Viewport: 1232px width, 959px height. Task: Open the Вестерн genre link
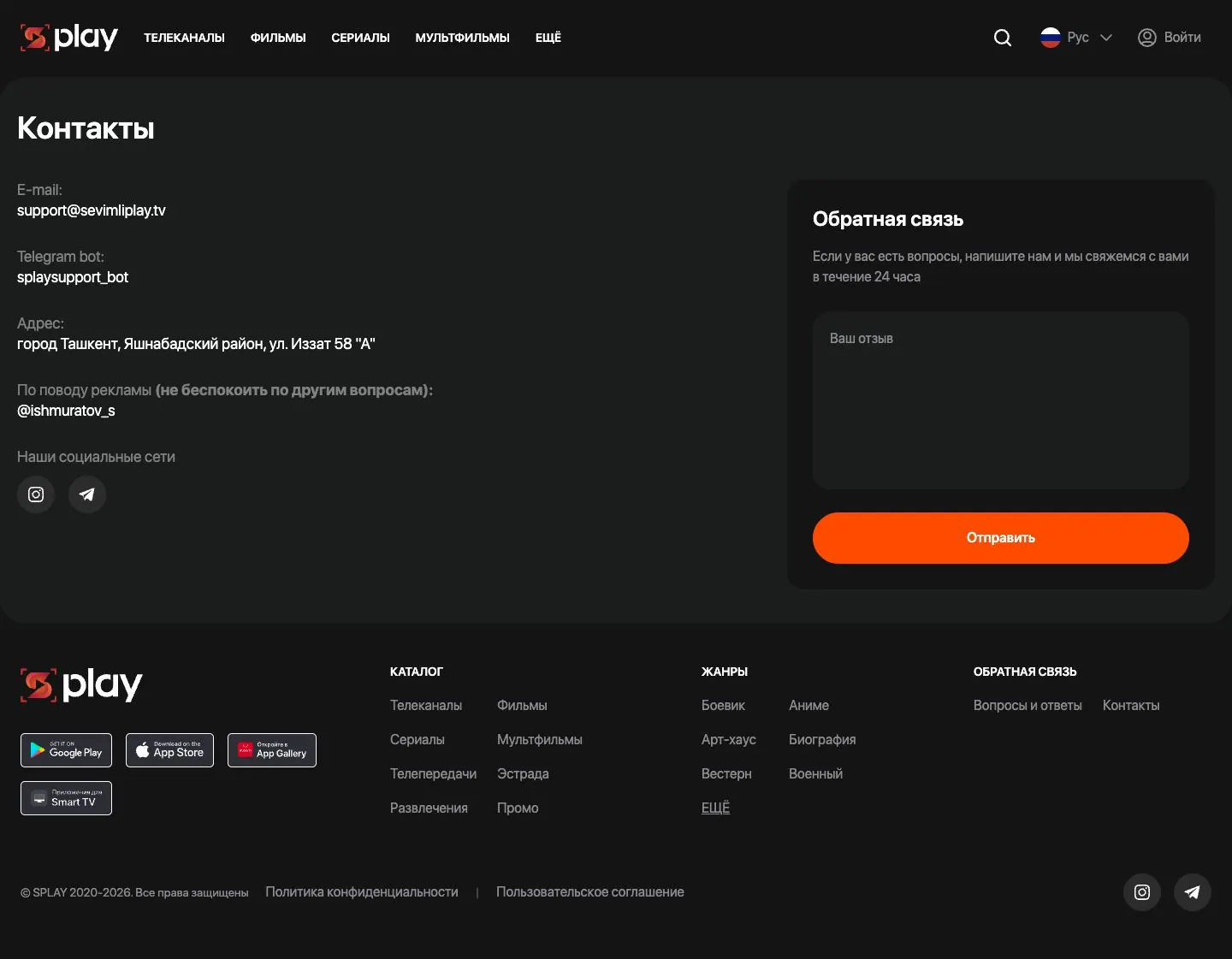pyautogui.click(x=726, y=774)
